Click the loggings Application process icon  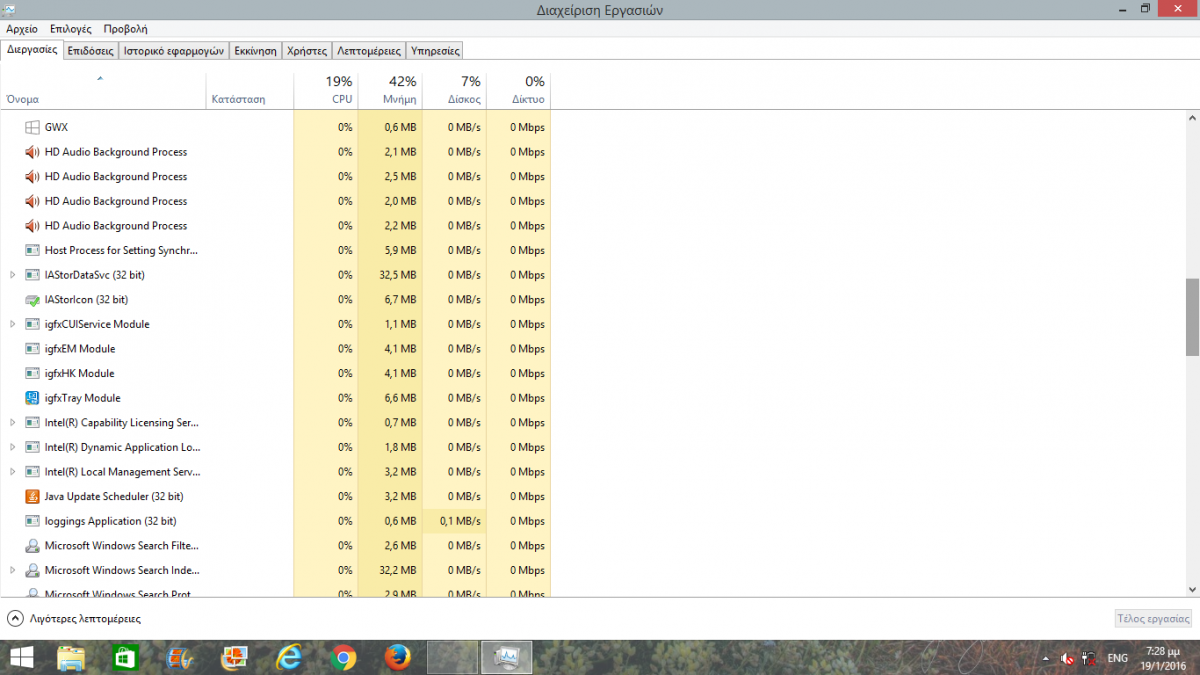point(32,521)
